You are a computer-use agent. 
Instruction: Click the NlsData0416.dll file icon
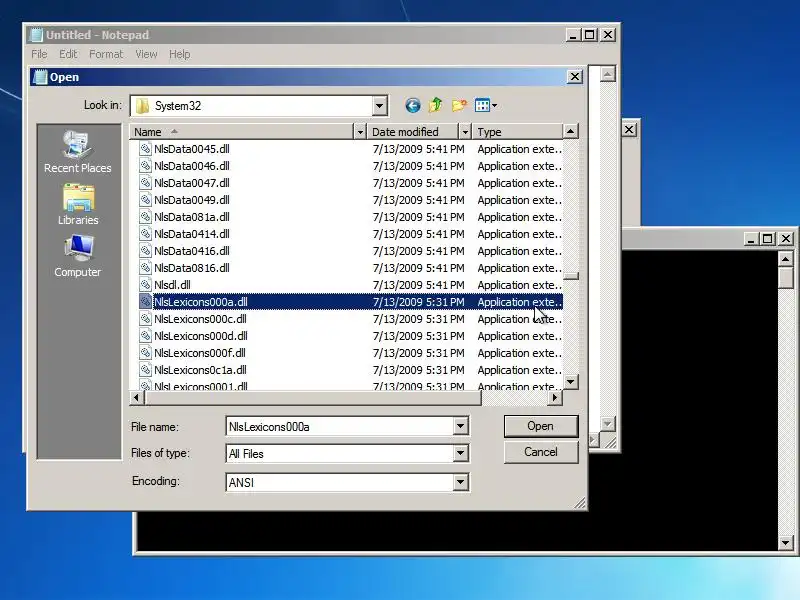tap(146, 251)
